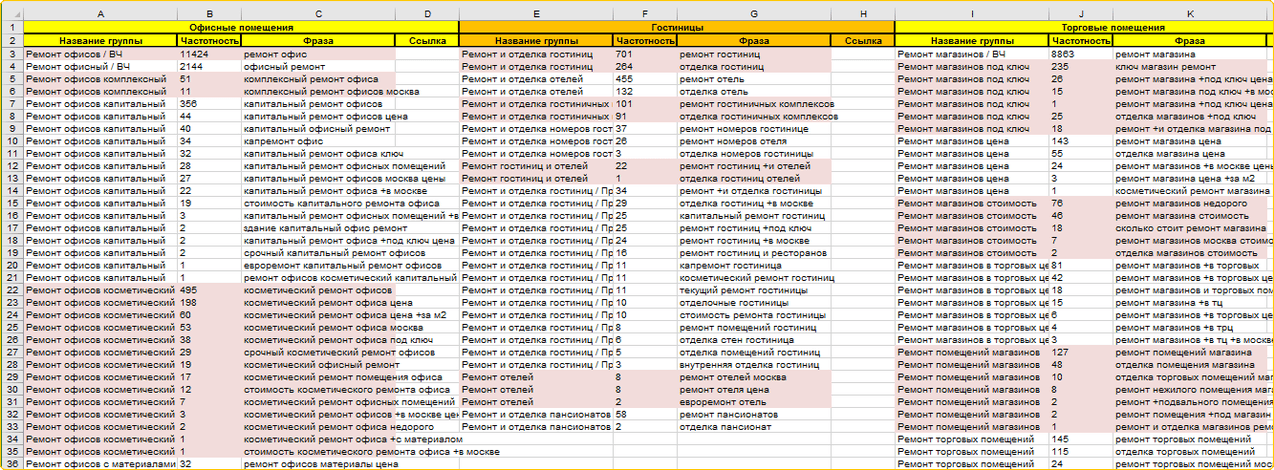Select cell 'капитальный офисный ремонт'
Viewport: 1274px width, 470px height.
point(318,128)
